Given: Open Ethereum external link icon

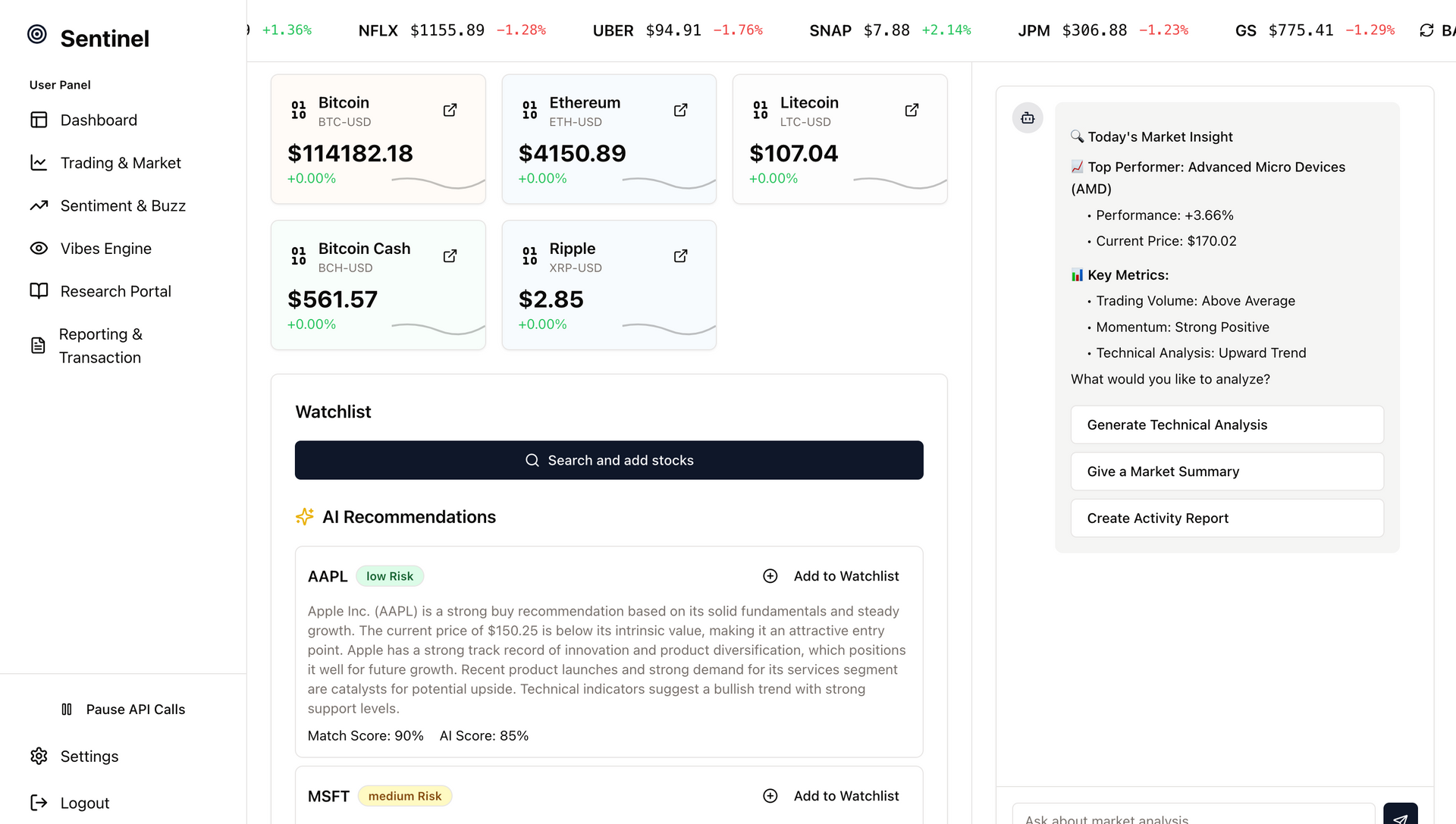Looking at the screenshot, I should pyautogui.click(x=680, y=110).
